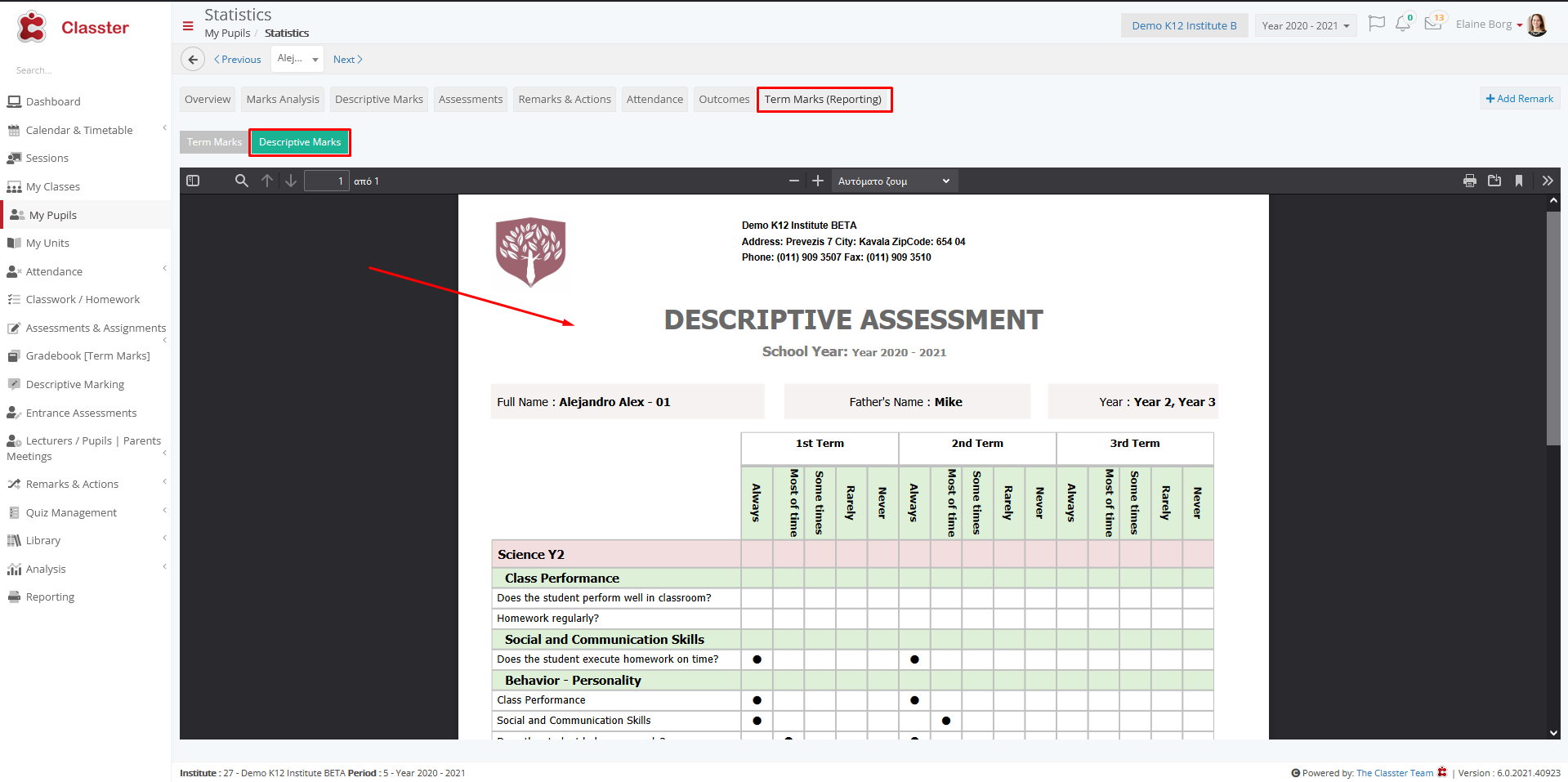Select the Term Marks (Reporting) tab
This screenshot has width=1568, height=782.
point(824,99)
